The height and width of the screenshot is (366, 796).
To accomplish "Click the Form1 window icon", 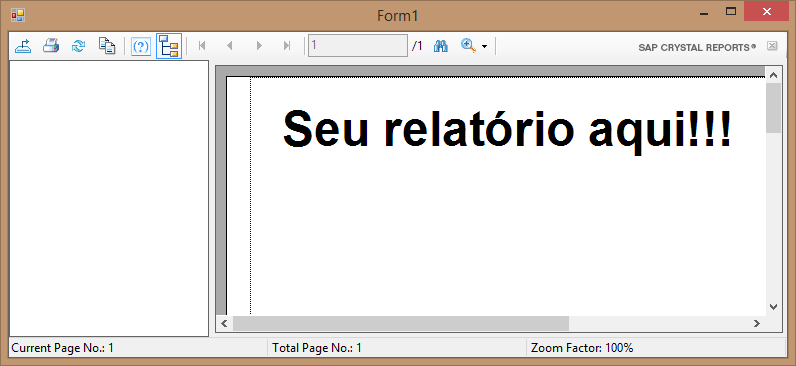I will [x=18, y=15].
